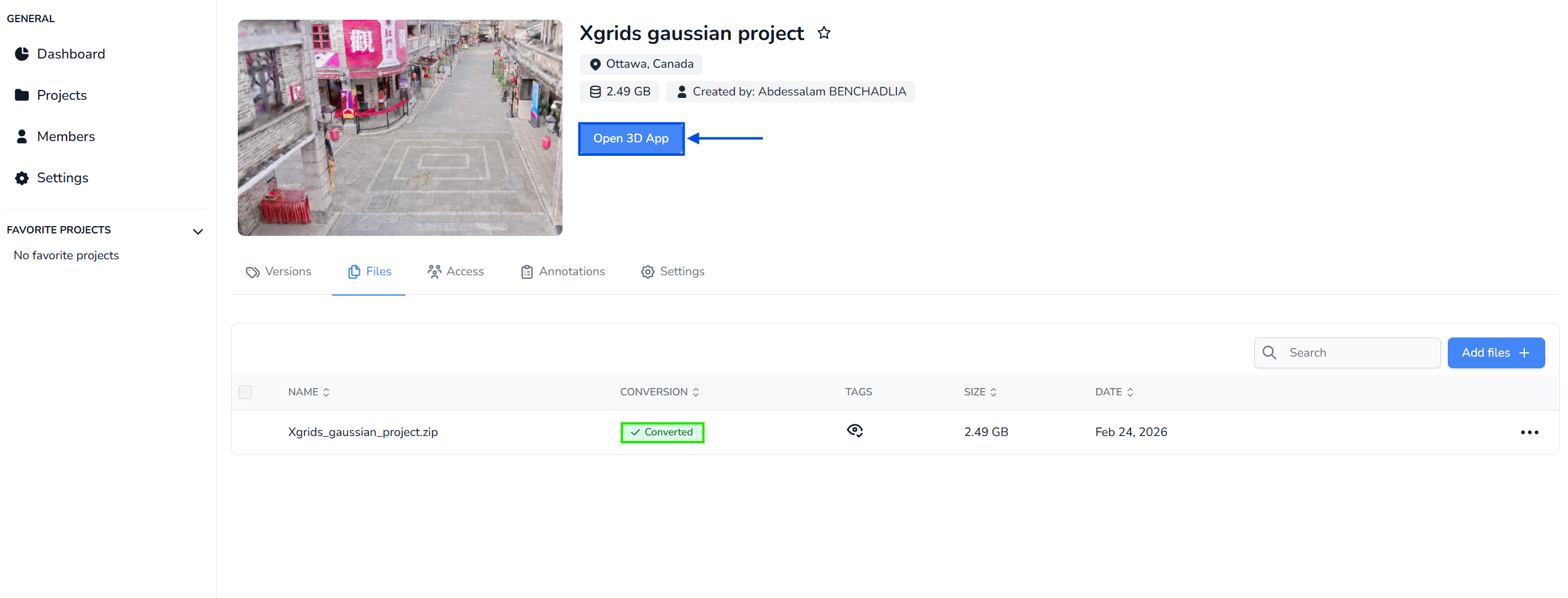Screen dimensions: 1568x598
Task: Click the Ottawa, Canada location pin icon
Action: tap(595, 64)
